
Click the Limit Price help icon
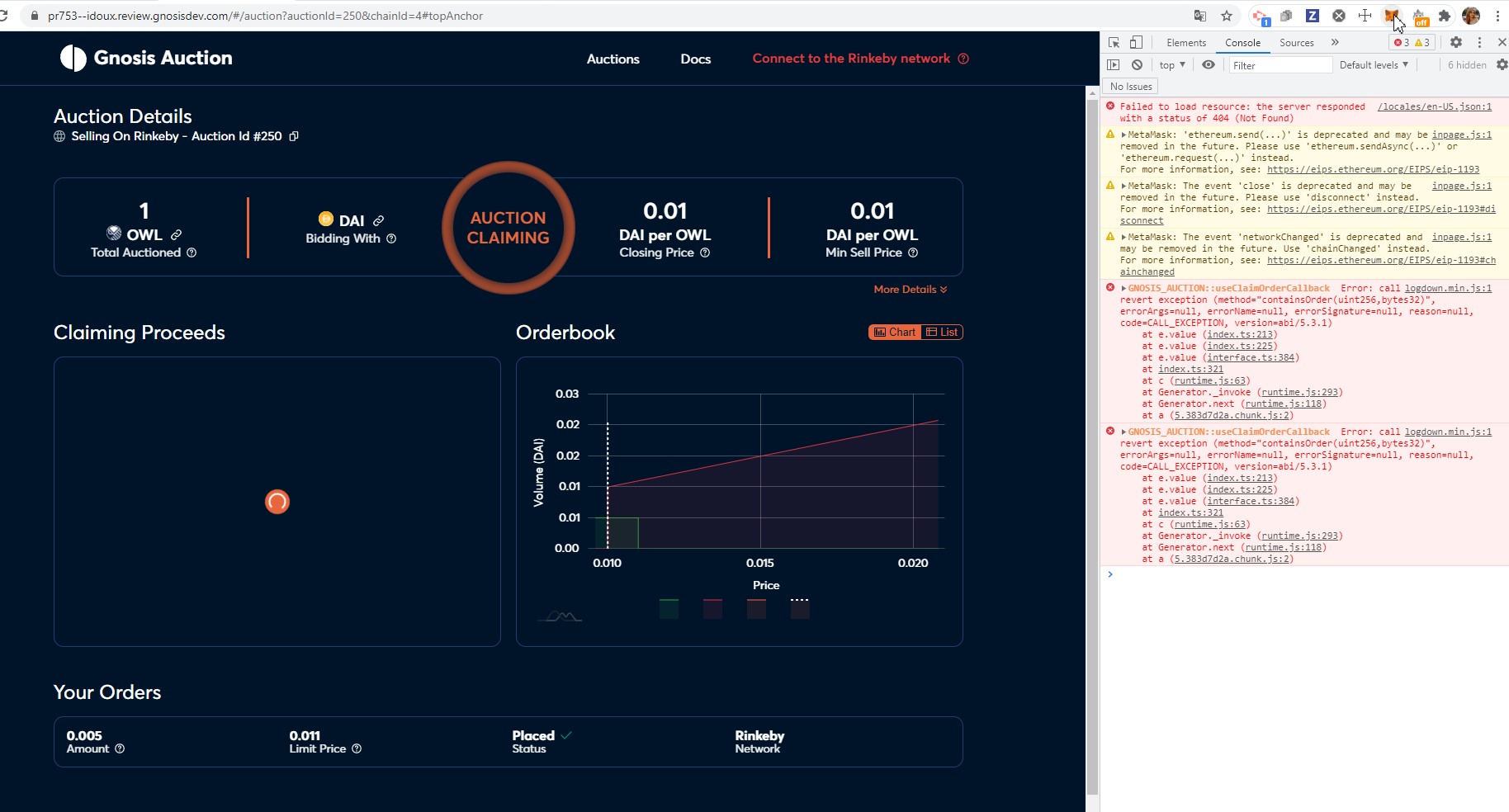[357, 748]
